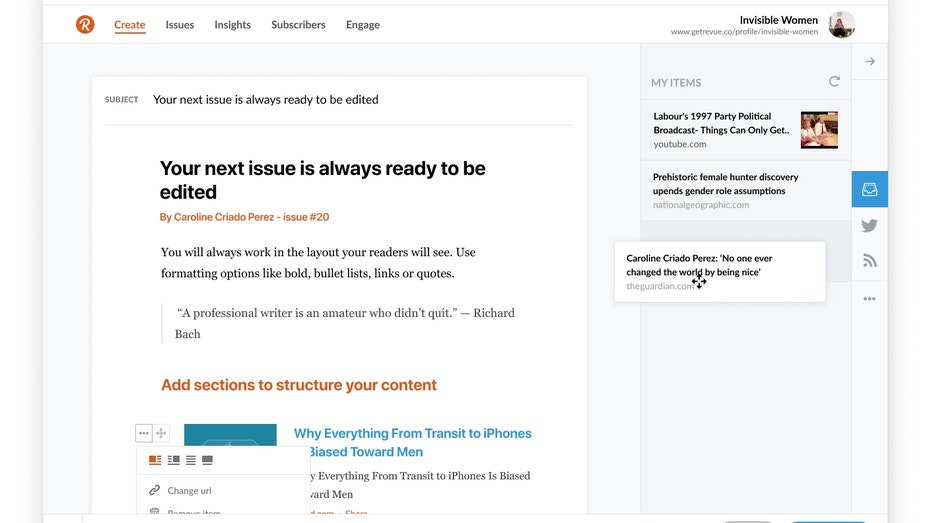The height and width of the screenshot is (523, 931).
Task: Open the Invisible Women profile avatar
Action: (x=841, y=24)
